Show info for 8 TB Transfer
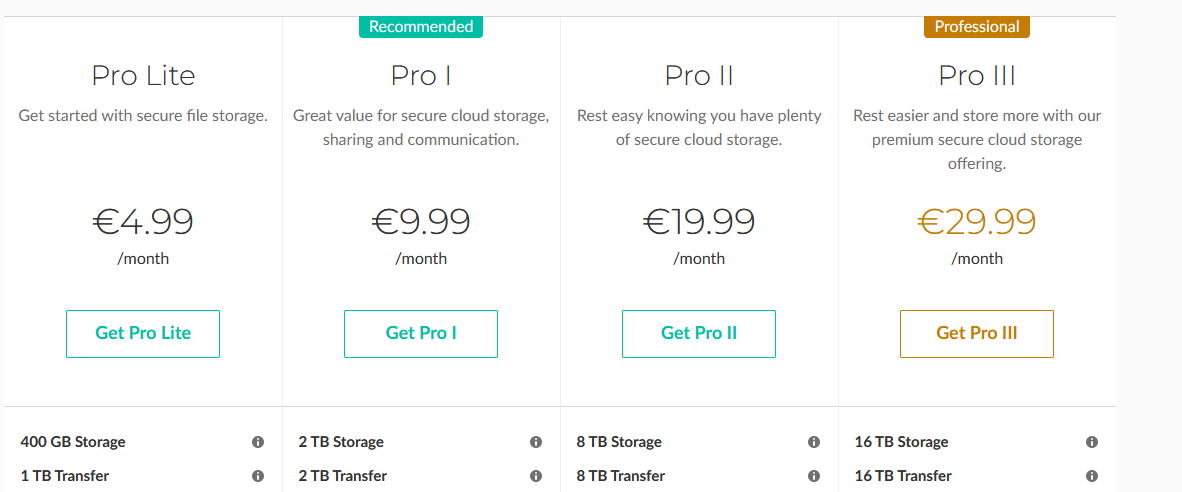Screen dimensions: 1182x492 tap(813, 476)
